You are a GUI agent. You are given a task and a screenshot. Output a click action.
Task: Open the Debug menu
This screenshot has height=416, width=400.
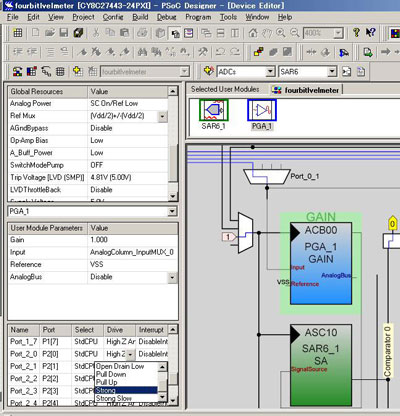(166, 17)
